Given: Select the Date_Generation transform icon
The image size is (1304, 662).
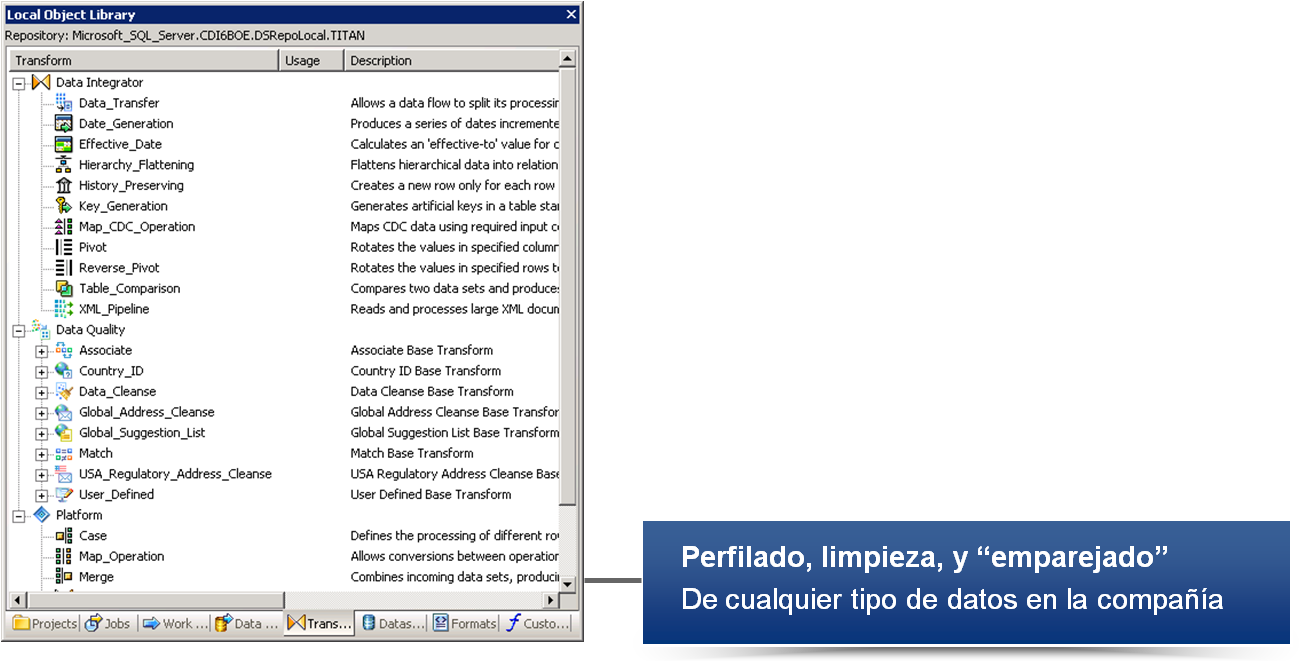Looking at the screenshot, I should (64, 124).
